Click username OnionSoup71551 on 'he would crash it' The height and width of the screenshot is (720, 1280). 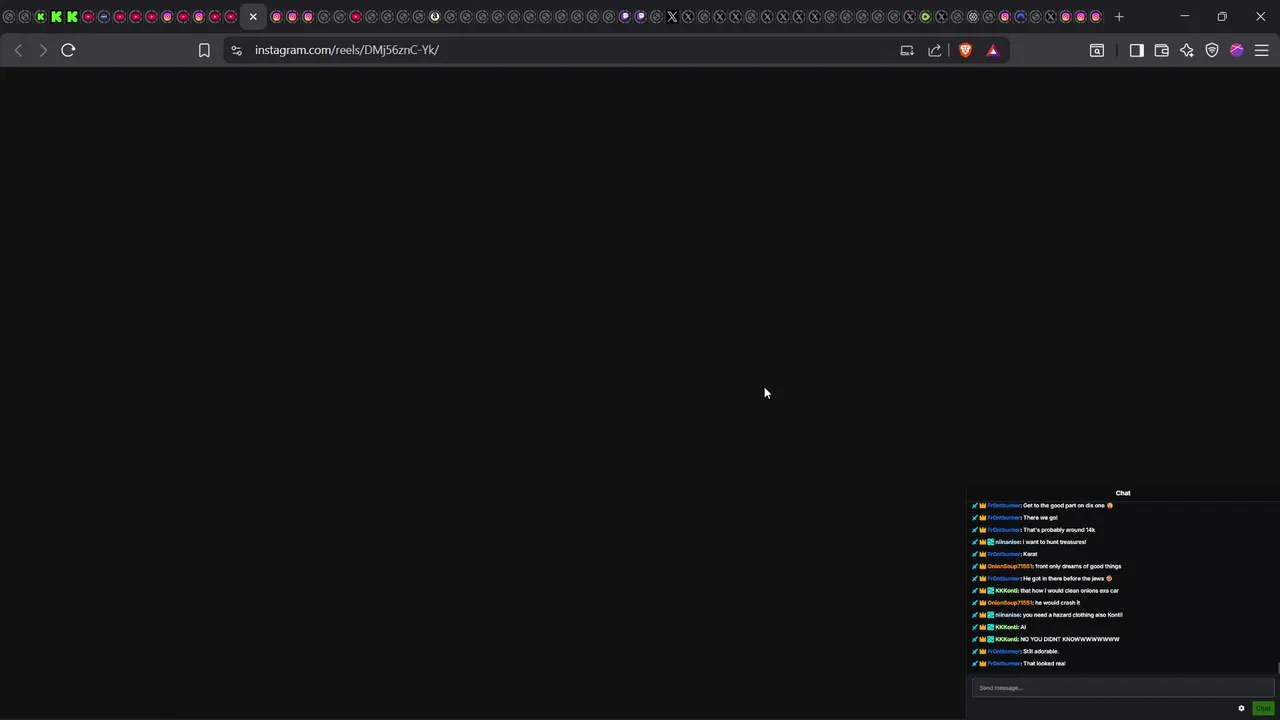pos(1009,603)
